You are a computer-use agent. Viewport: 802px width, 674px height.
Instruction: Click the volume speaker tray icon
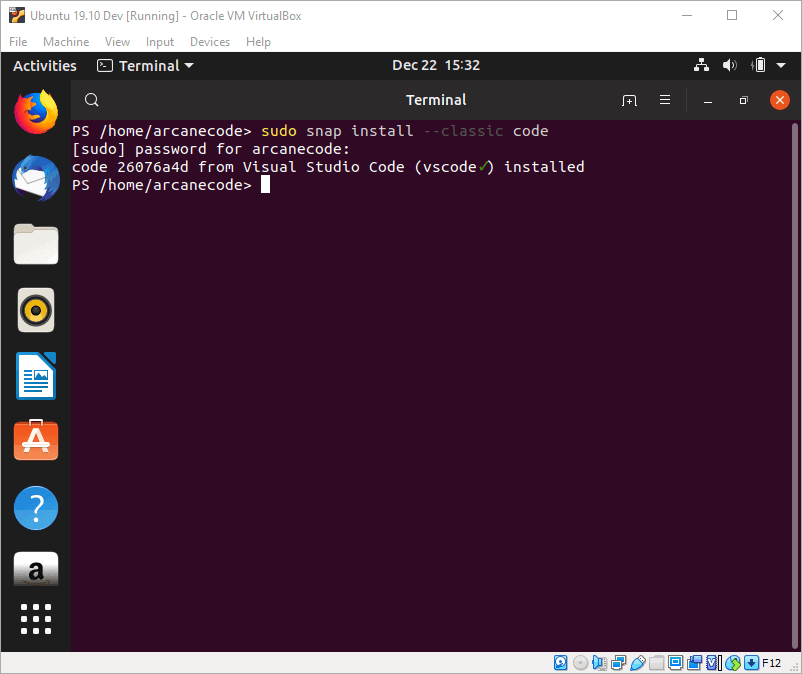(x=729, y=65)
